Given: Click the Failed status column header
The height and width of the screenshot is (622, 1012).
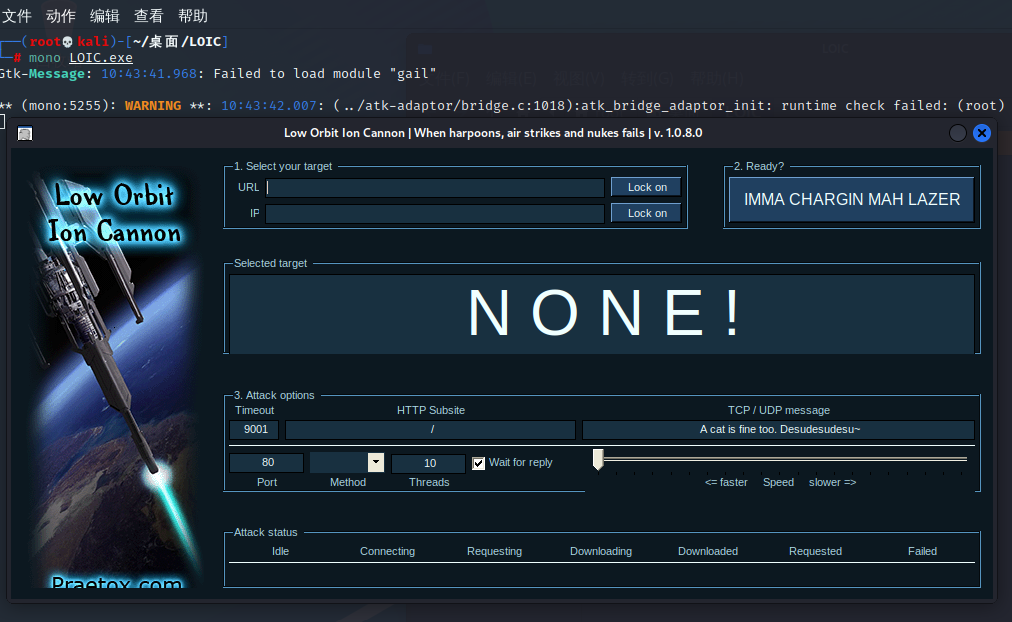Looking at the screenshot, I should (922, 551).
